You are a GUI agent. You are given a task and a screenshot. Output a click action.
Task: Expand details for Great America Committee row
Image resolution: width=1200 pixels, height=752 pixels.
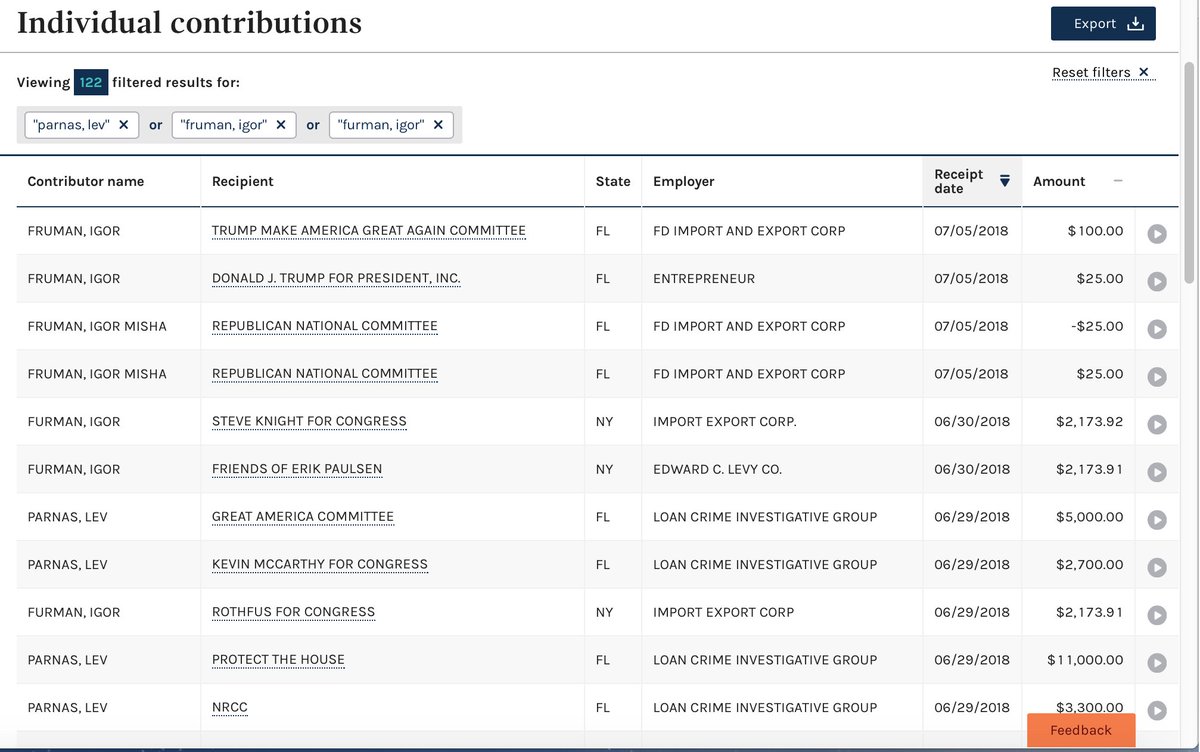(x=1157, y=520)
